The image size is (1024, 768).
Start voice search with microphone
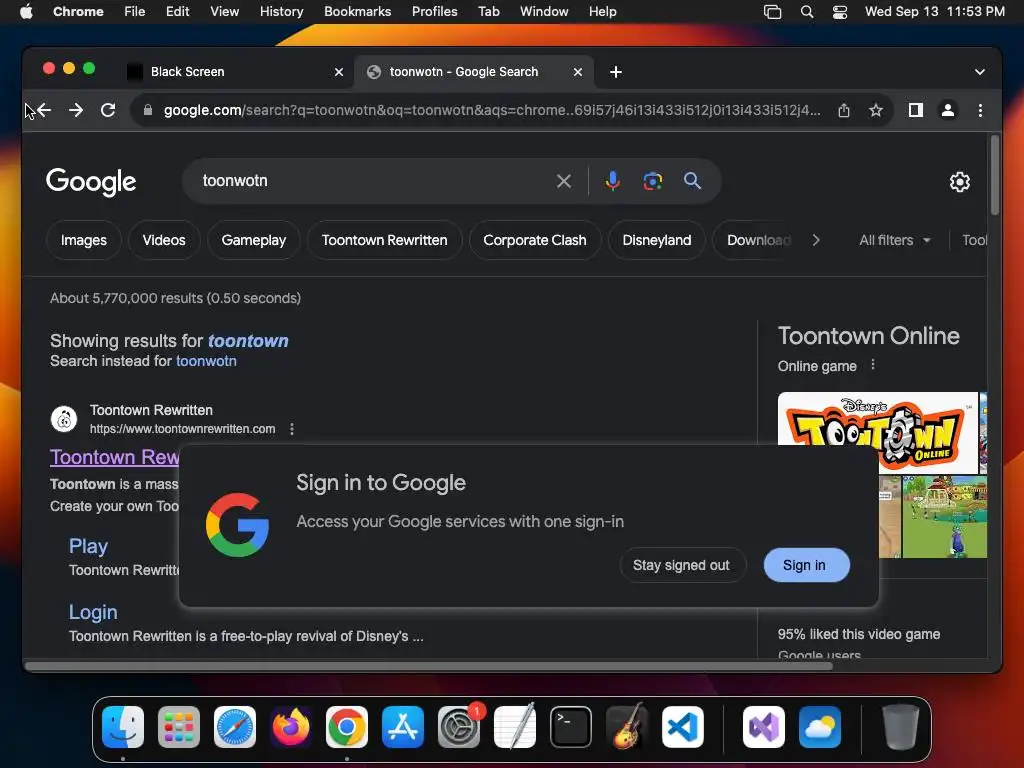pos(613,181)
